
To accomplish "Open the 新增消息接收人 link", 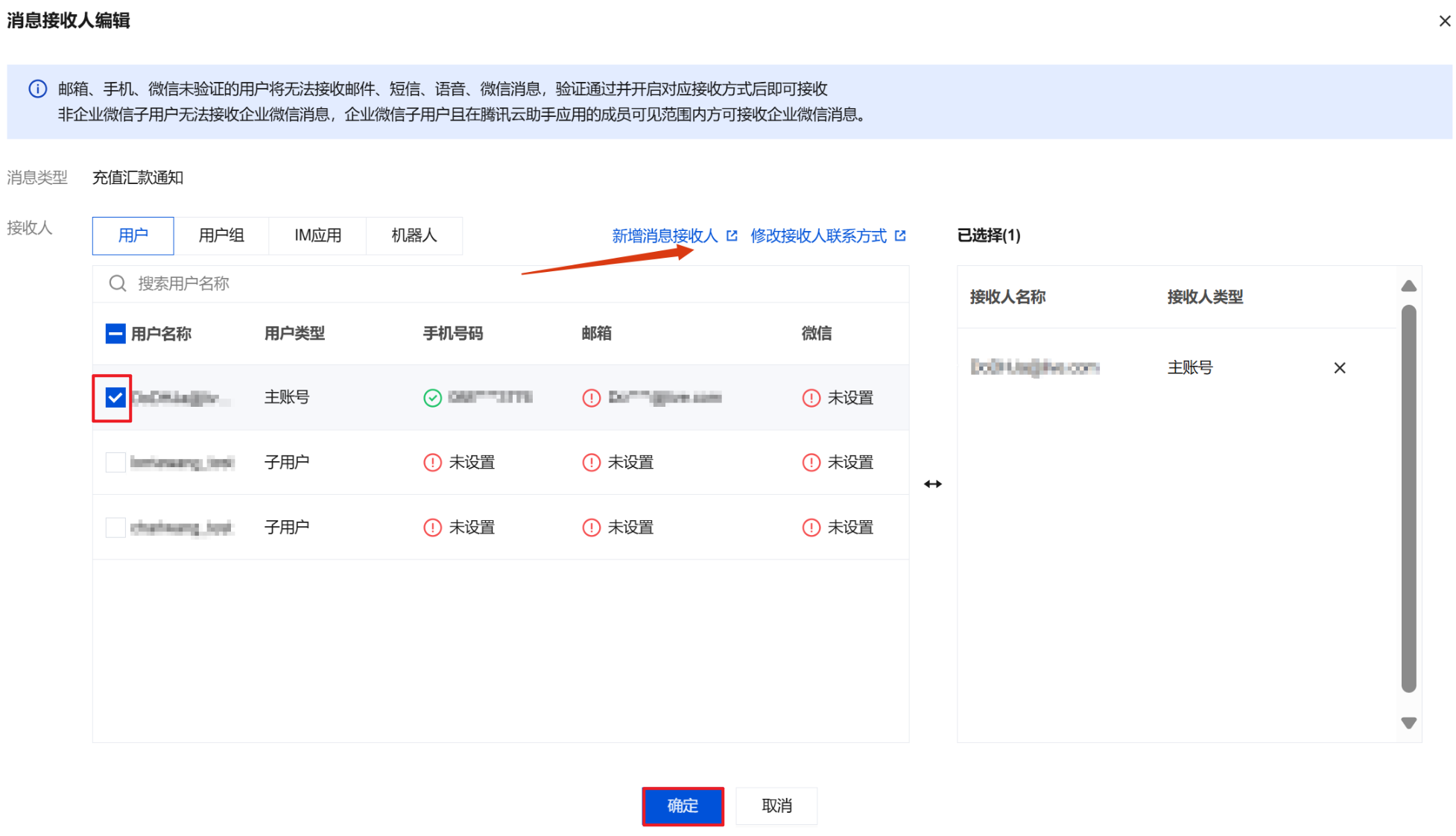I will click(664, 235).
